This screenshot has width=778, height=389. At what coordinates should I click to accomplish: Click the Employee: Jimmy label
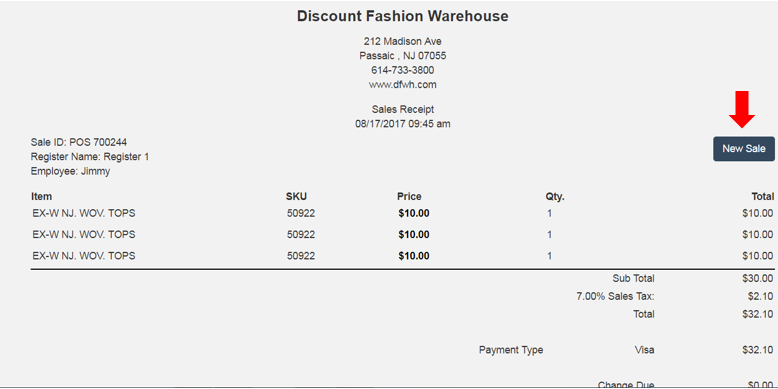(70, 172)
